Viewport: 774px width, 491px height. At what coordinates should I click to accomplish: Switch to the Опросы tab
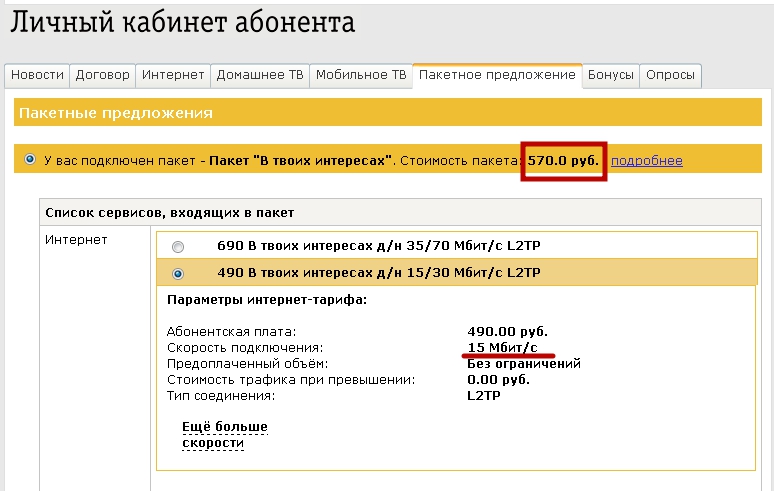(670, 76)
